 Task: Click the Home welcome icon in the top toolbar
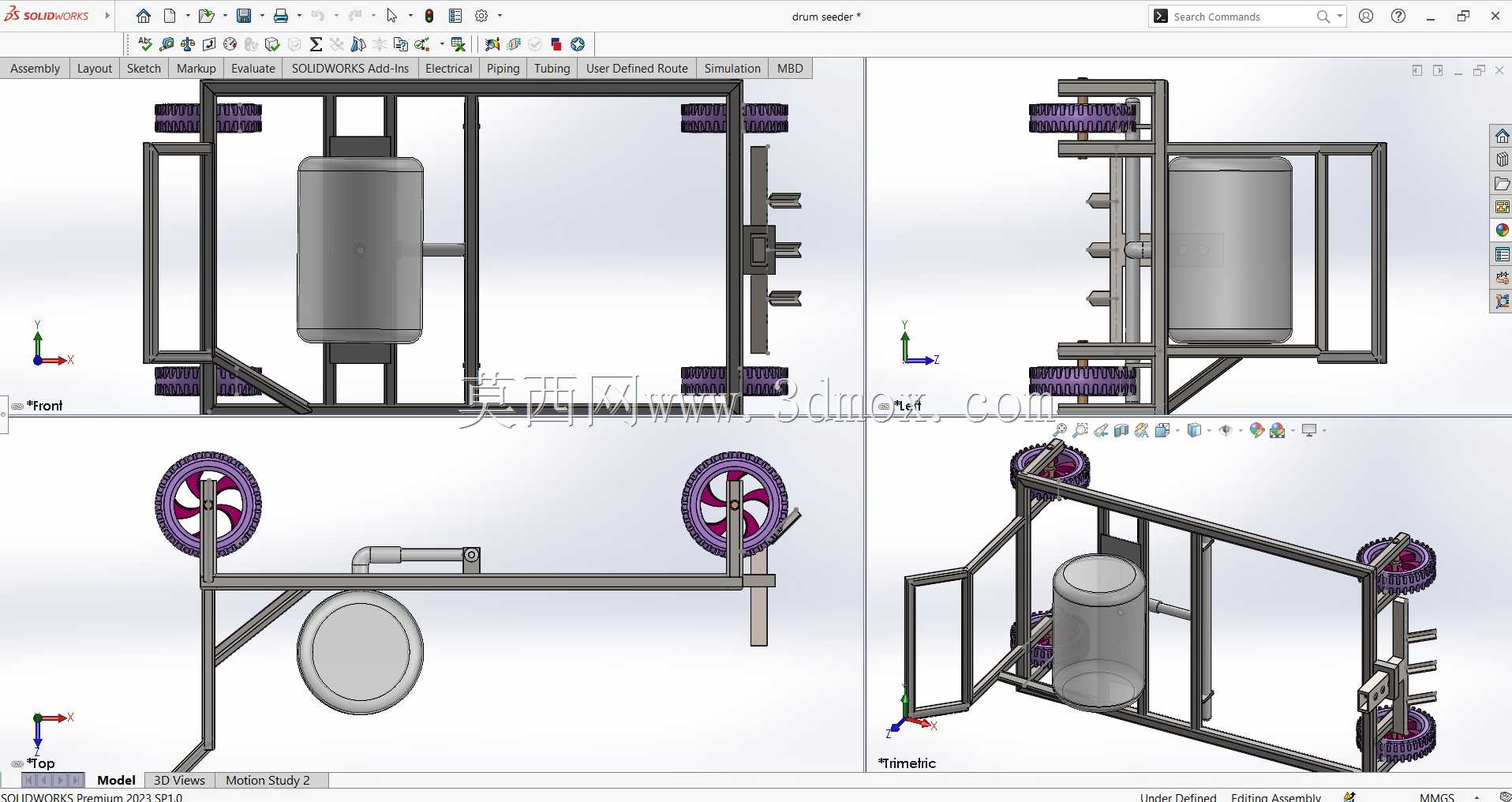[144, 16]
